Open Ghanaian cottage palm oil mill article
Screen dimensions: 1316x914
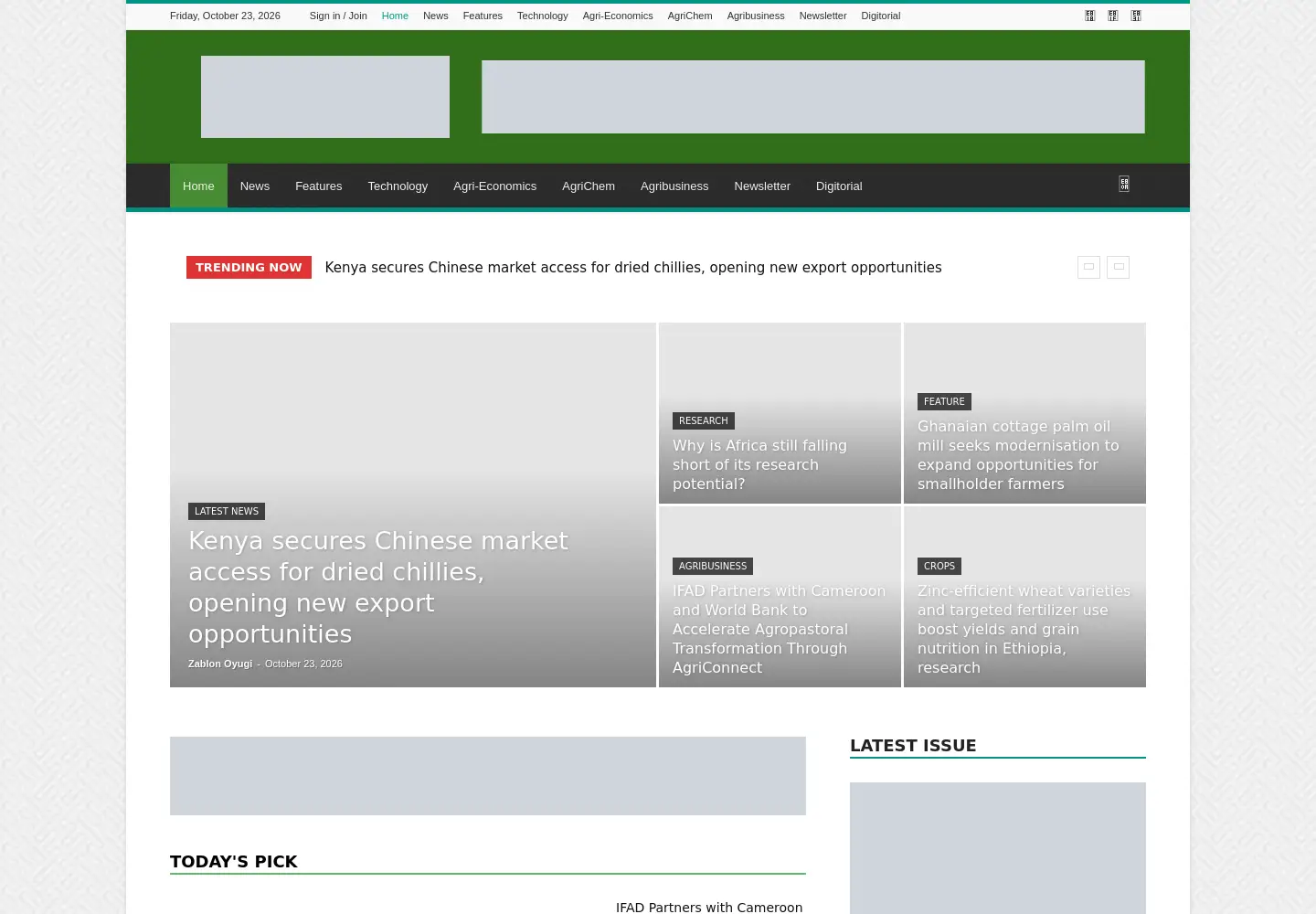click(x=1018, y=455)
